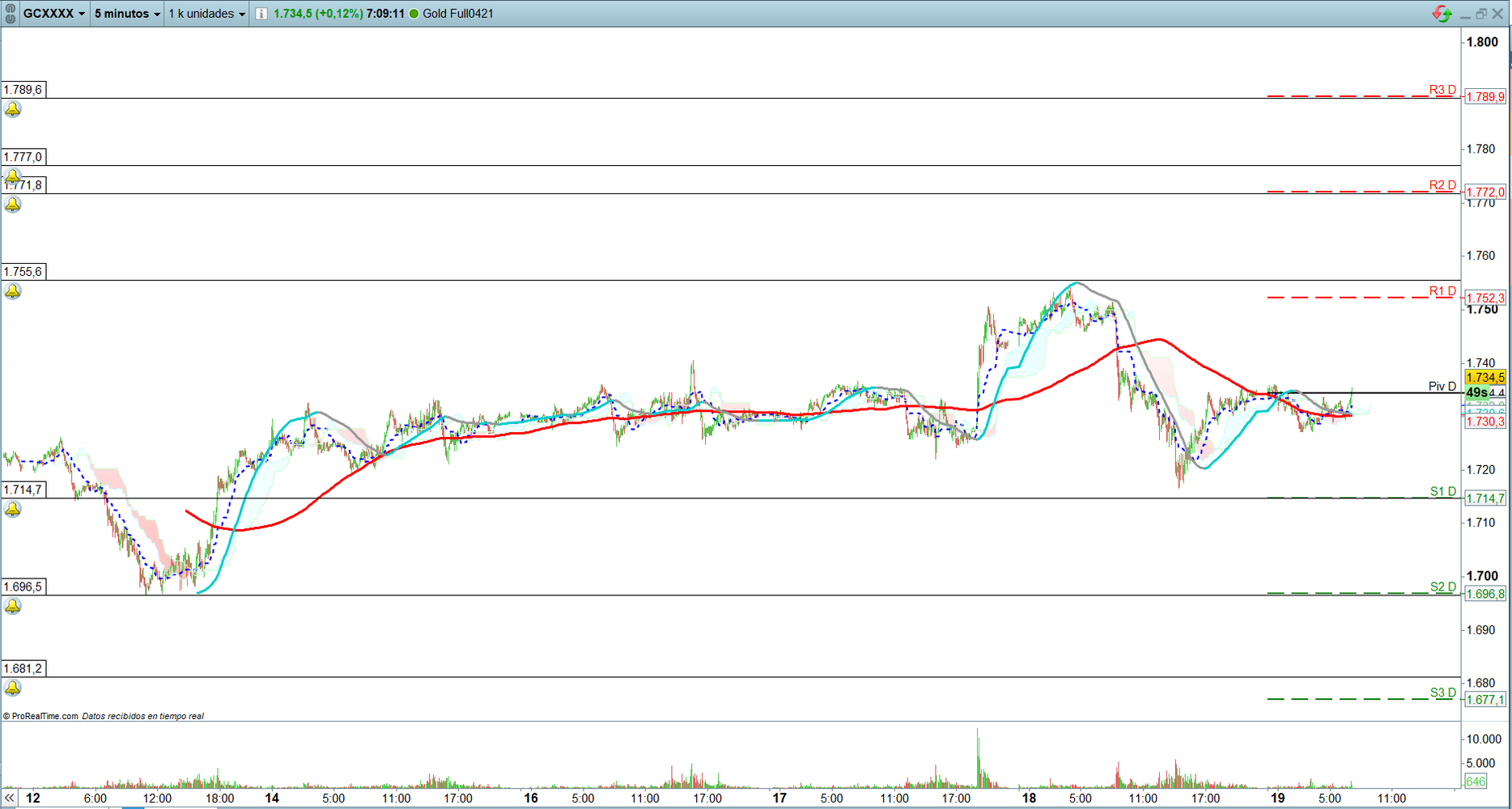Click the red 1.772,0 axis price tag
Image resolution: width=1512 pixels, height=809 pixels.
click(x=1485, y=193)
